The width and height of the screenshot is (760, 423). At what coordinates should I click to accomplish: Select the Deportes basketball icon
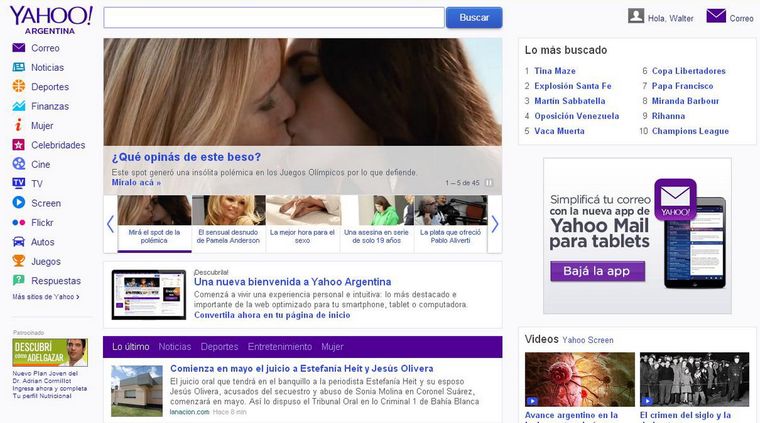(x=18, y=86)
